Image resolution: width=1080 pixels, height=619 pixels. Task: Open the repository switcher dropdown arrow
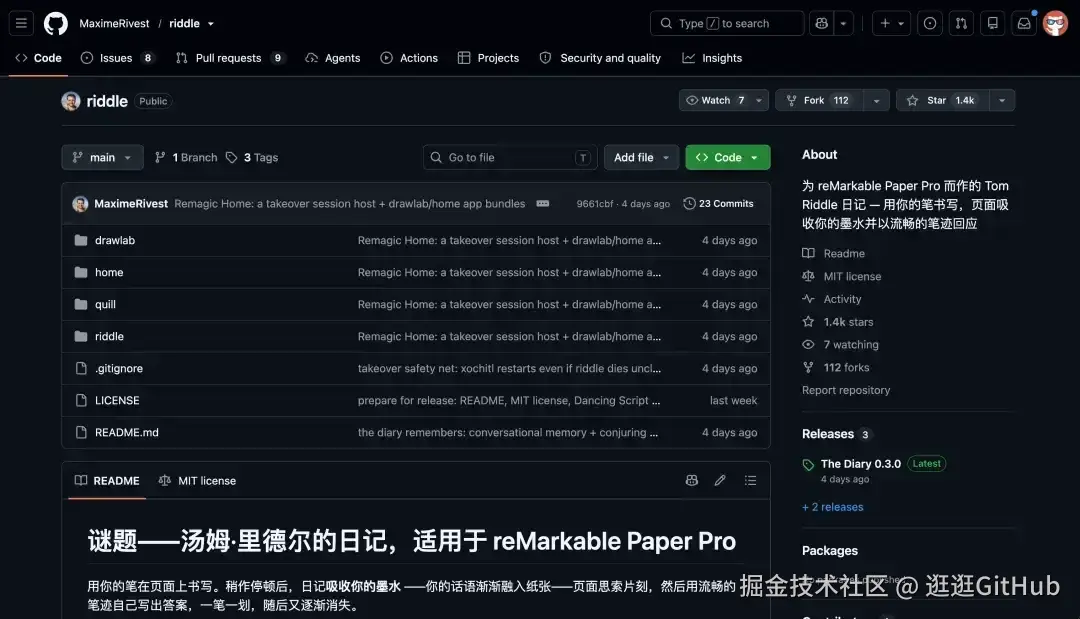pyautogui.click(x=211, y=23)
